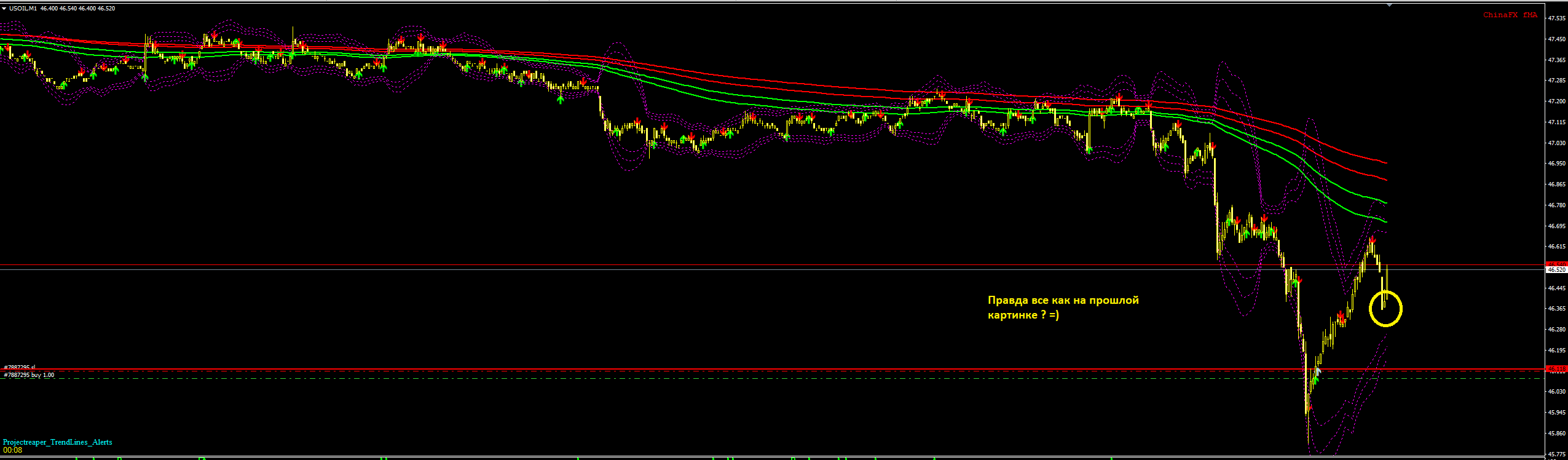Click the 45.775 price scale label

(1557, 454)
